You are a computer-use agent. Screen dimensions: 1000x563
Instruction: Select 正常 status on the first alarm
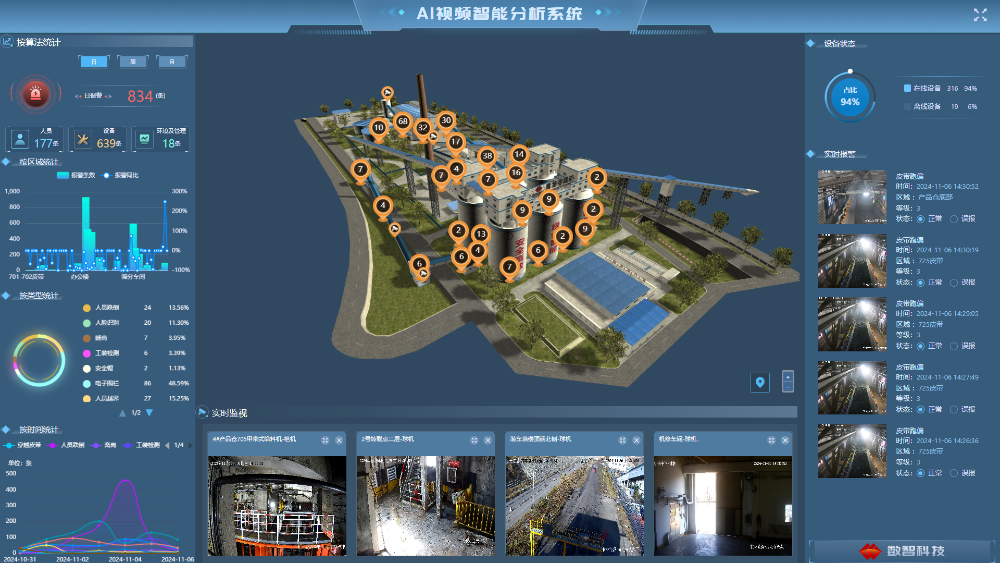point(919,218)
